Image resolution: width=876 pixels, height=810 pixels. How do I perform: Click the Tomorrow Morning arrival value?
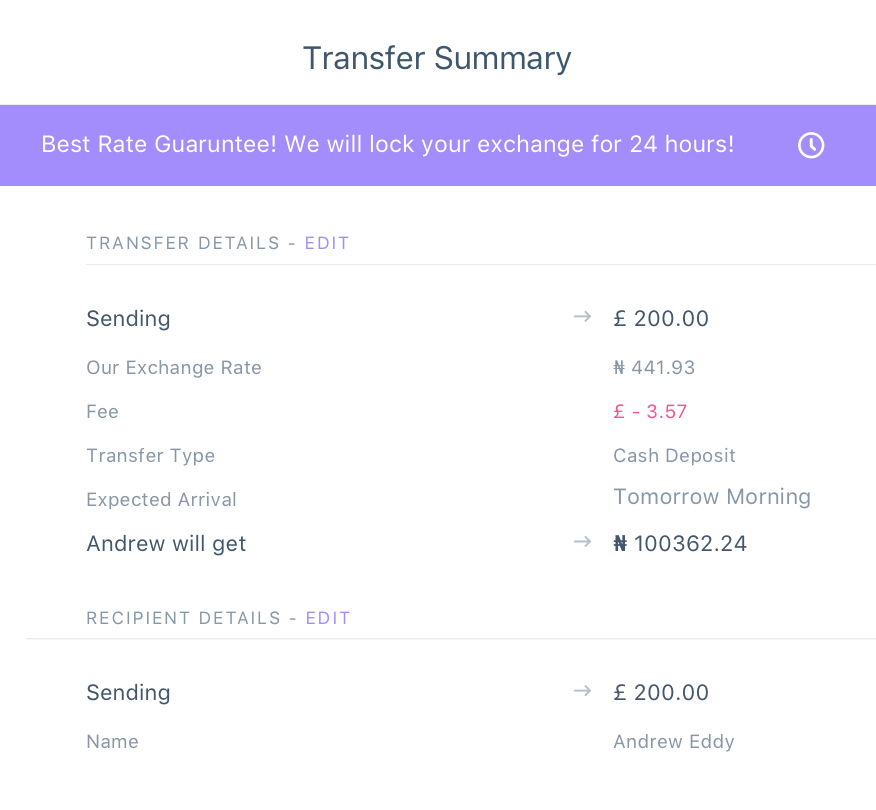point(712,497)
